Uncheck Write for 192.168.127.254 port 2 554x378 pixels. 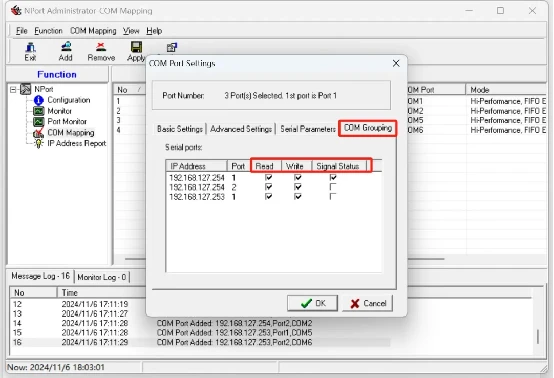[298, 187]
